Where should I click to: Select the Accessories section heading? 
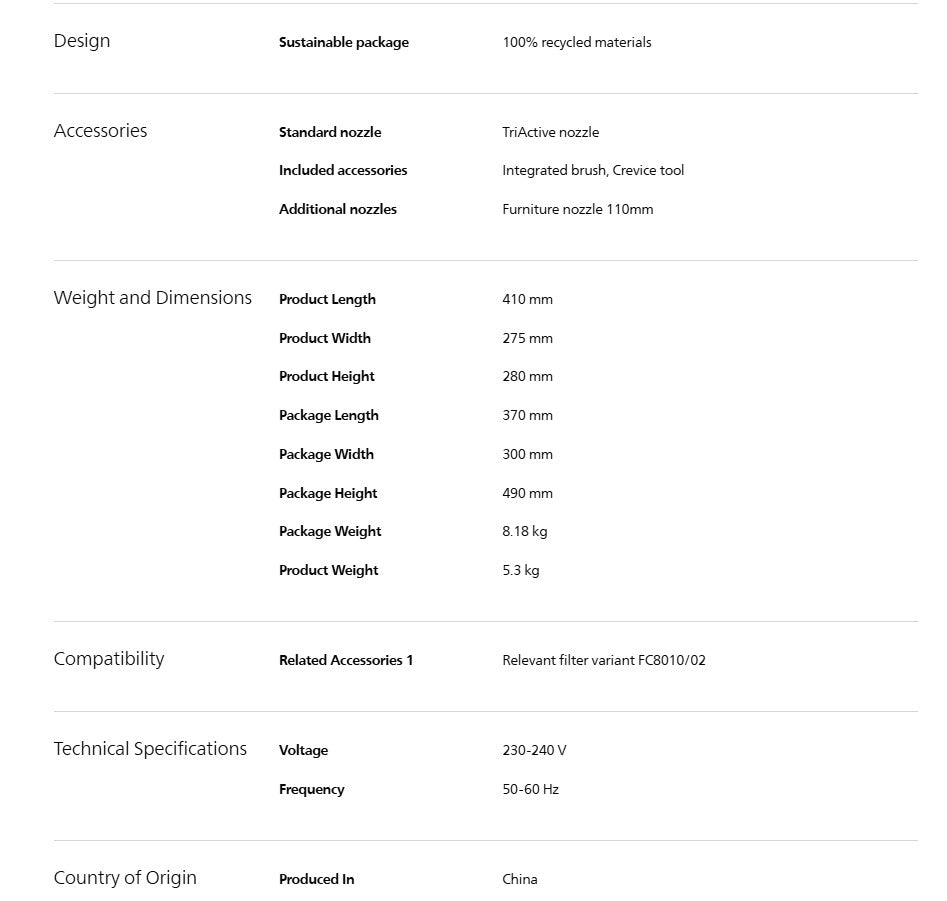[100, 130]
